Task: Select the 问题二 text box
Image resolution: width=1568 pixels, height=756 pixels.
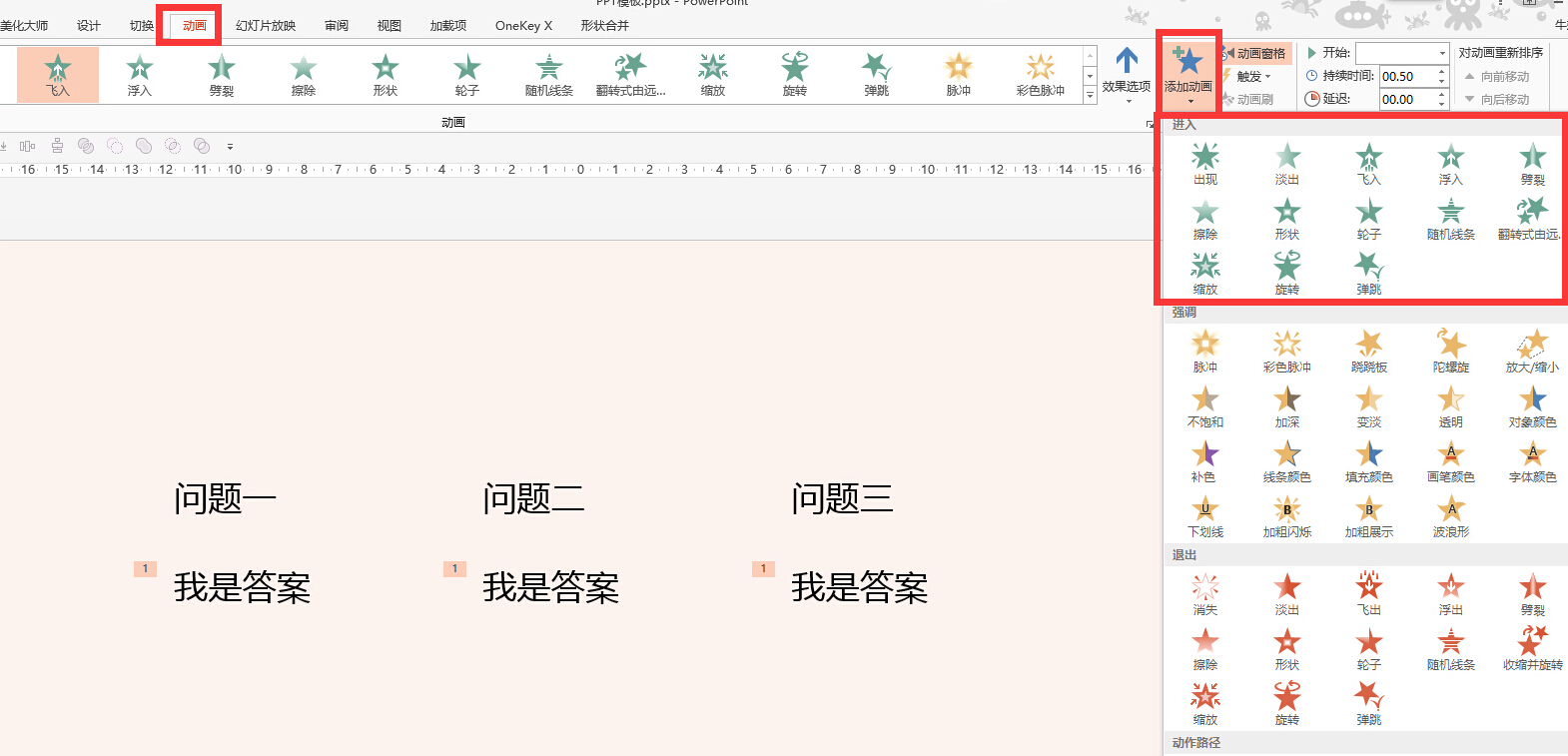Action: pyautogui.click(x=533, y=497)
